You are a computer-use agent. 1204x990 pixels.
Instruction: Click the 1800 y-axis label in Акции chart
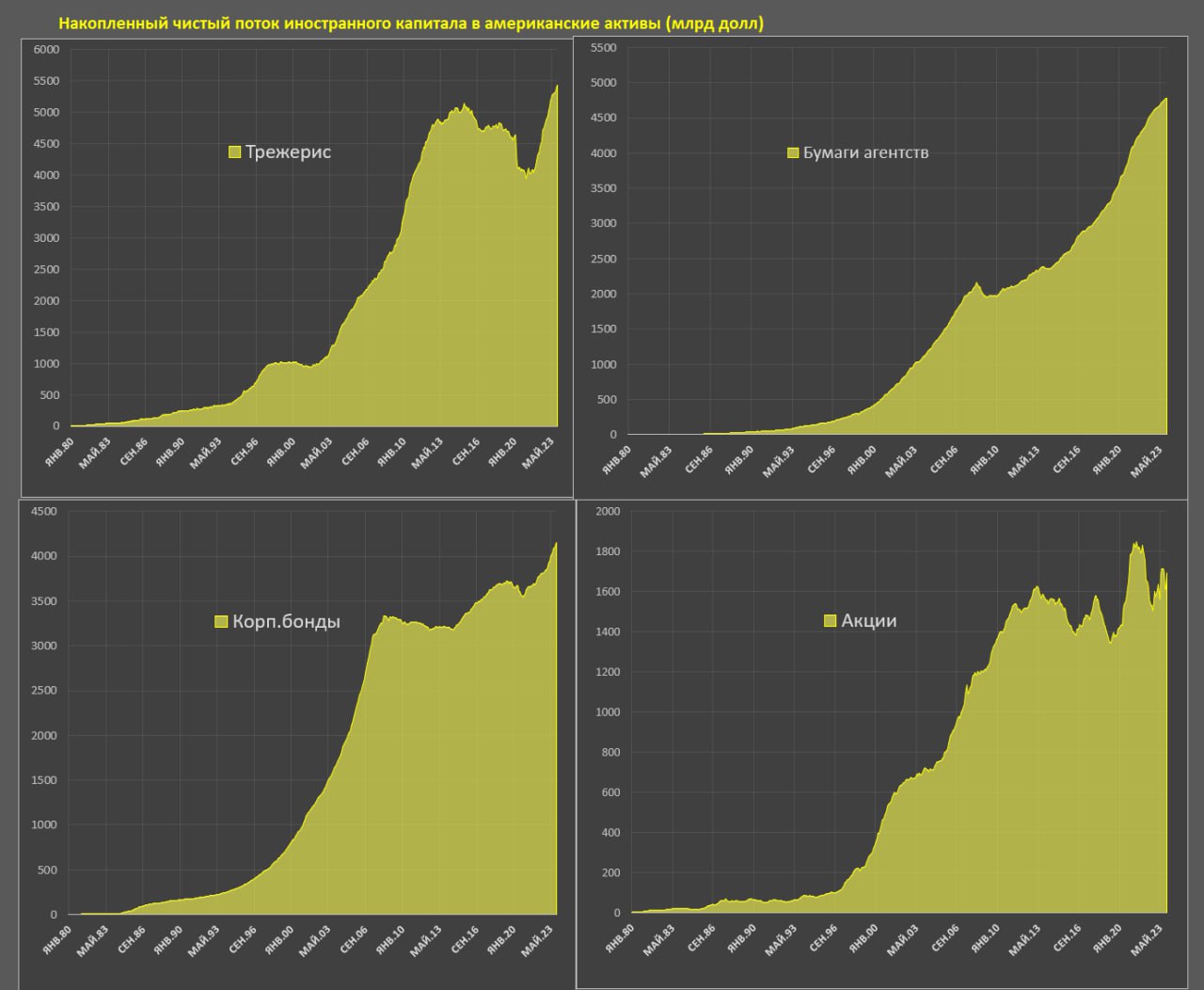click(x=608, y=551)
